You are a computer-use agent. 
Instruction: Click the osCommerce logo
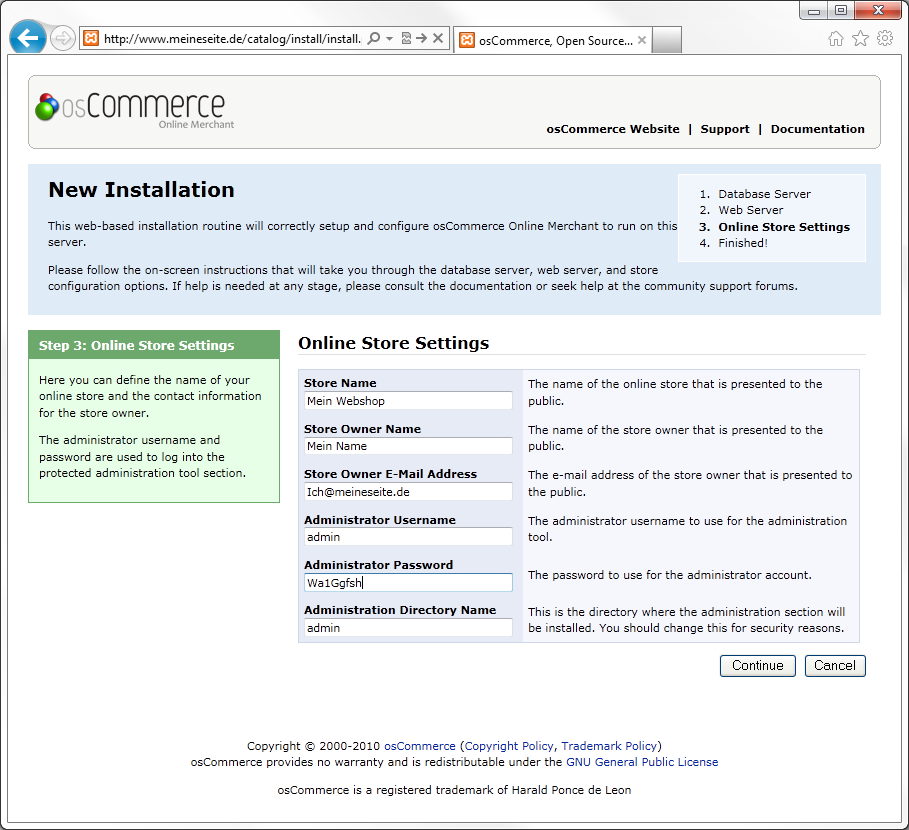130,108
